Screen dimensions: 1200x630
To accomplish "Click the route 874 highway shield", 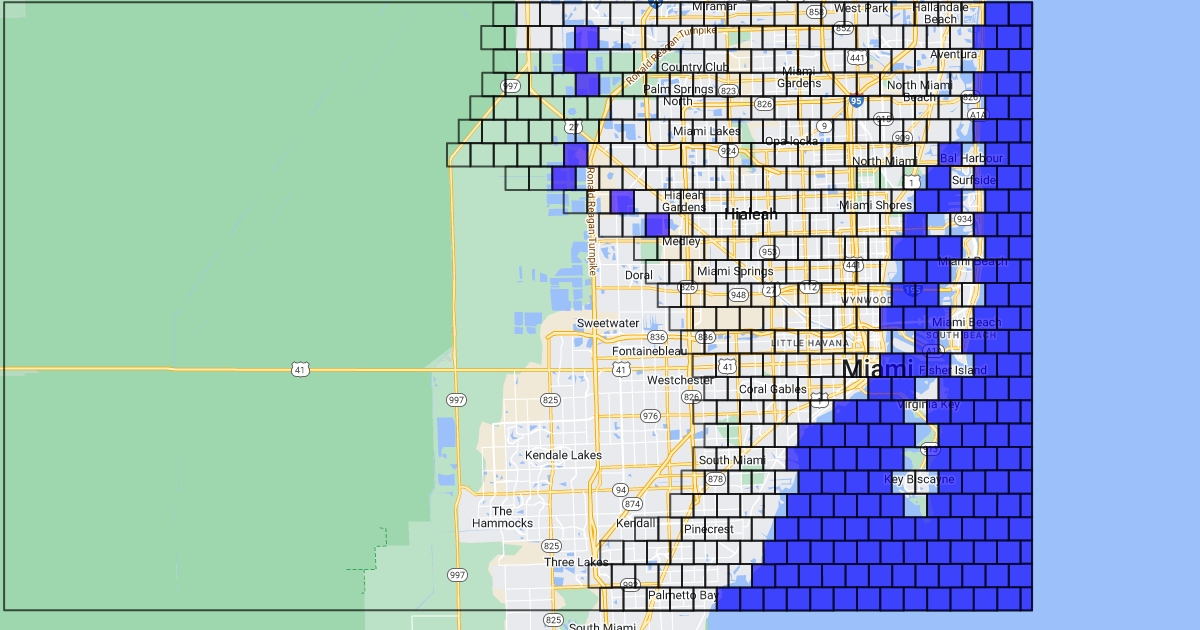I will (632, 504).
